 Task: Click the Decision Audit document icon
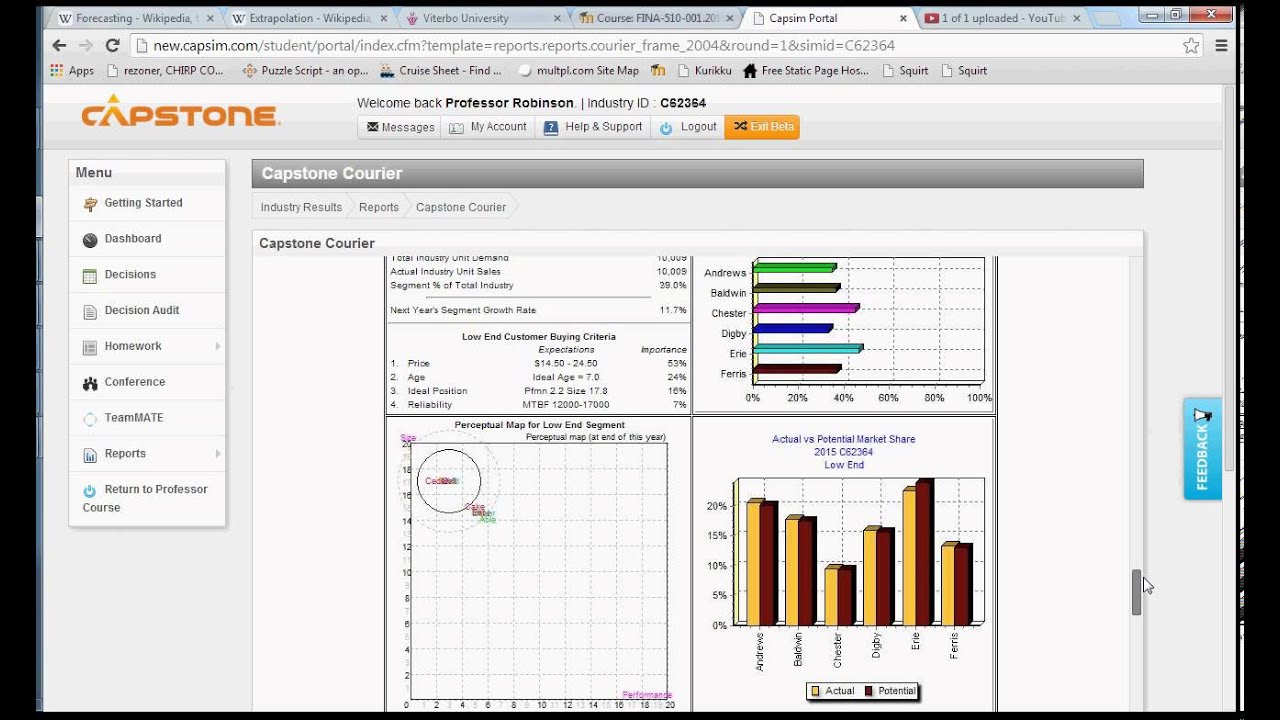point(90,311)
